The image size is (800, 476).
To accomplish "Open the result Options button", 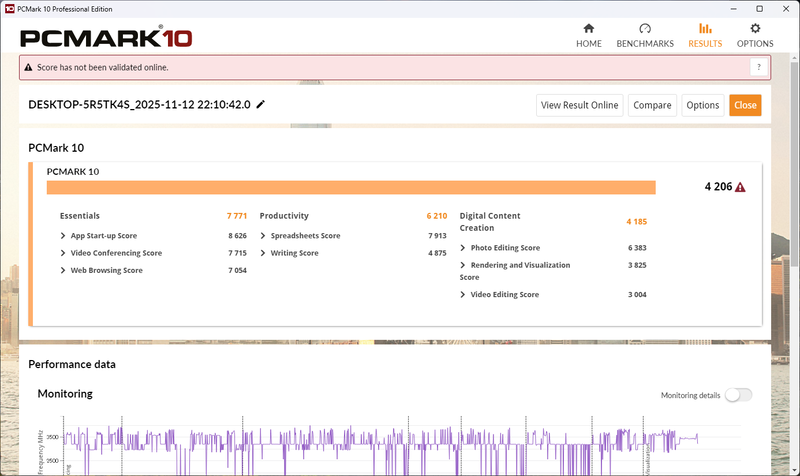I will [703, 105].
